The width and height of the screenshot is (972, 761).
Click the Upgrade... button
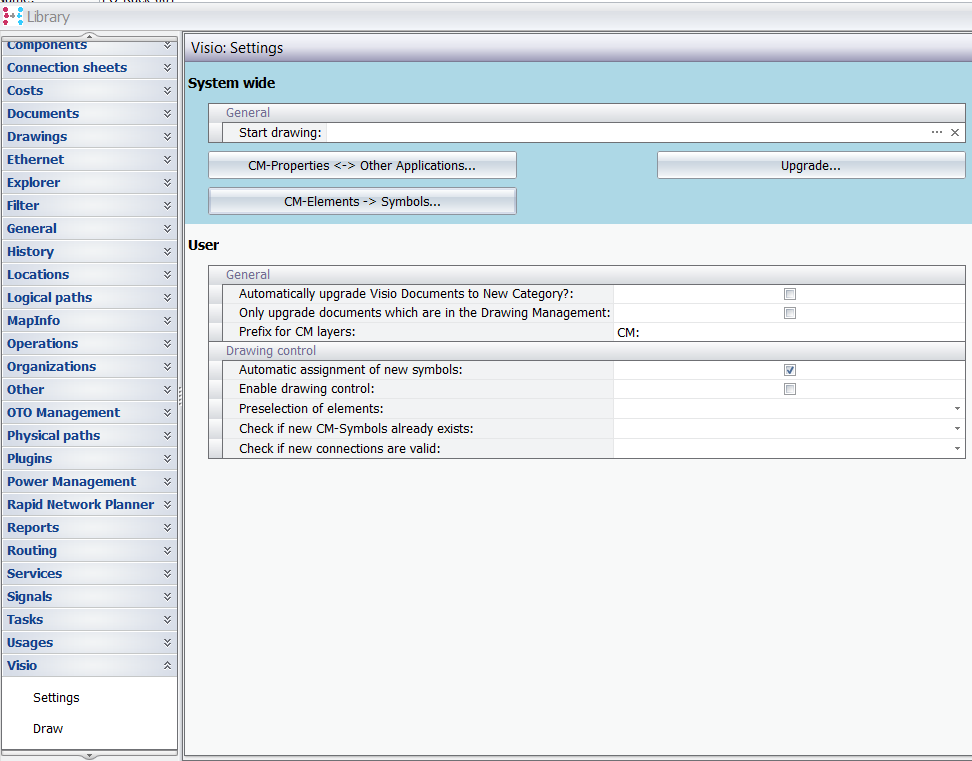pyautogui.click(x=811, y=165)
